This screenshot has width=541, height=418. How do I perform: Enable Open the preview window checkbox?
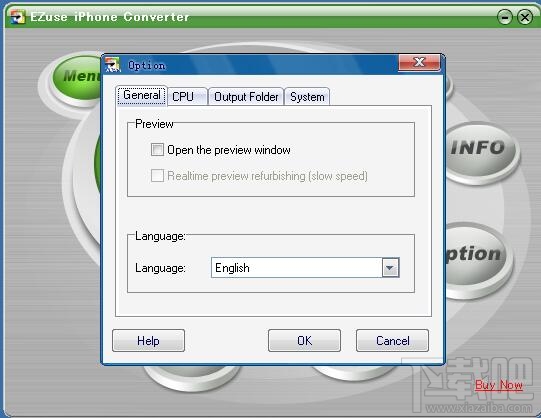point(157,150)
